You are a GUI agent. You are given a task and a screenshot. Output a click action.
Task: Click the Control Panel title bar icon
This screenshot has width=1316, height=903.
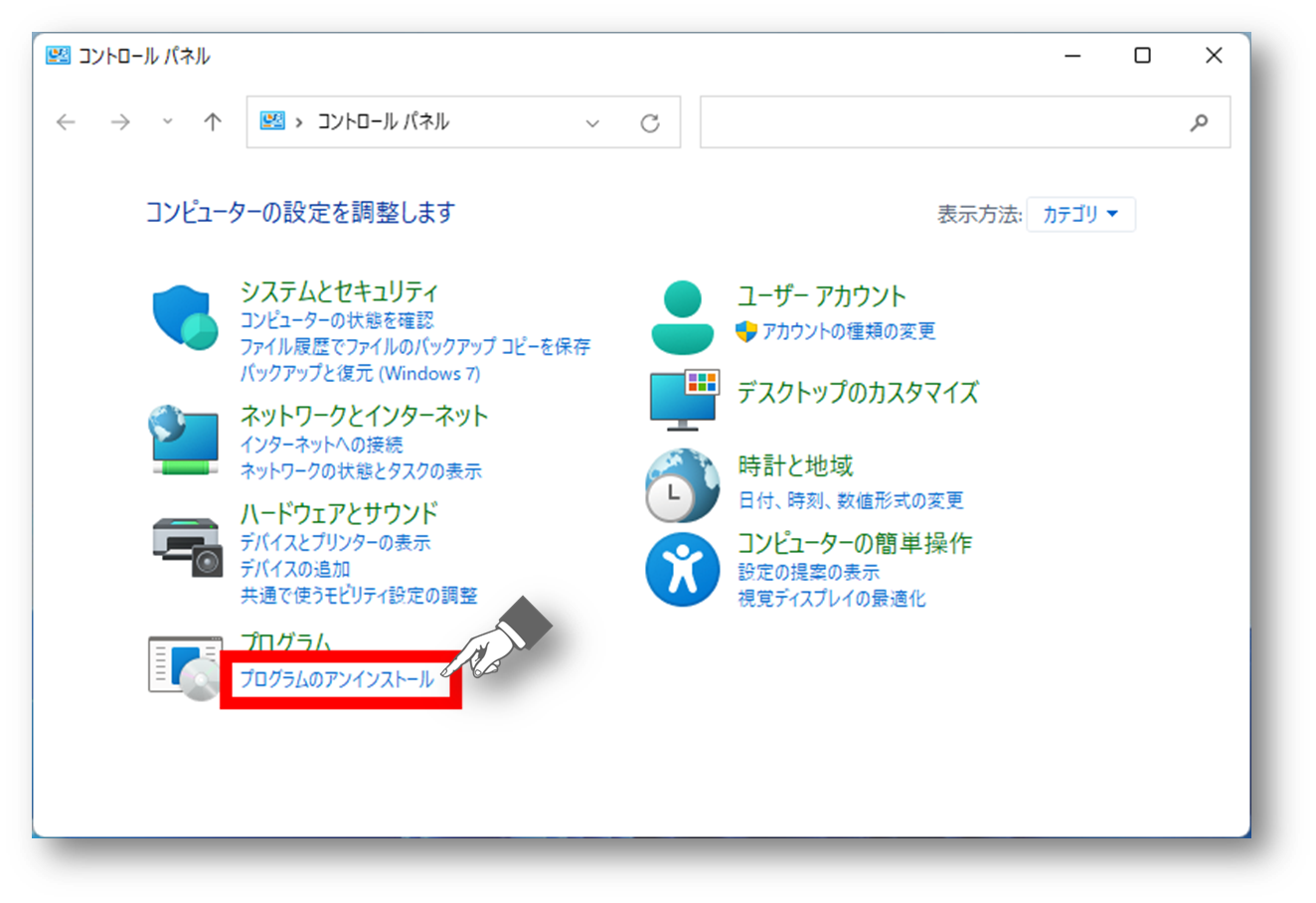(x=58, y=56)
